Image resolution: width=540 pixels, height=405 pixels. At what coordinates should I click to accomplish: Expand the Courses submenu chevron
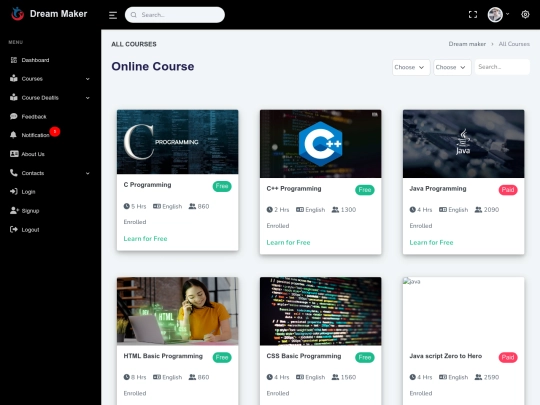88,79
